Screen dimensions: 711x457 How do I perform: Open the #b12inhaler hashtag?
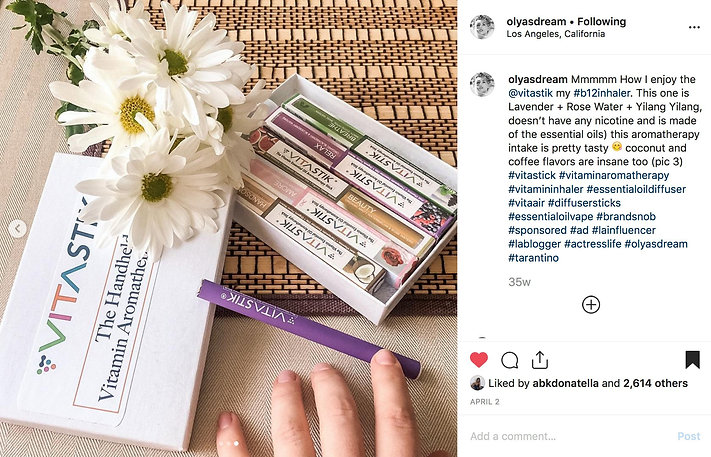point(602,93)
